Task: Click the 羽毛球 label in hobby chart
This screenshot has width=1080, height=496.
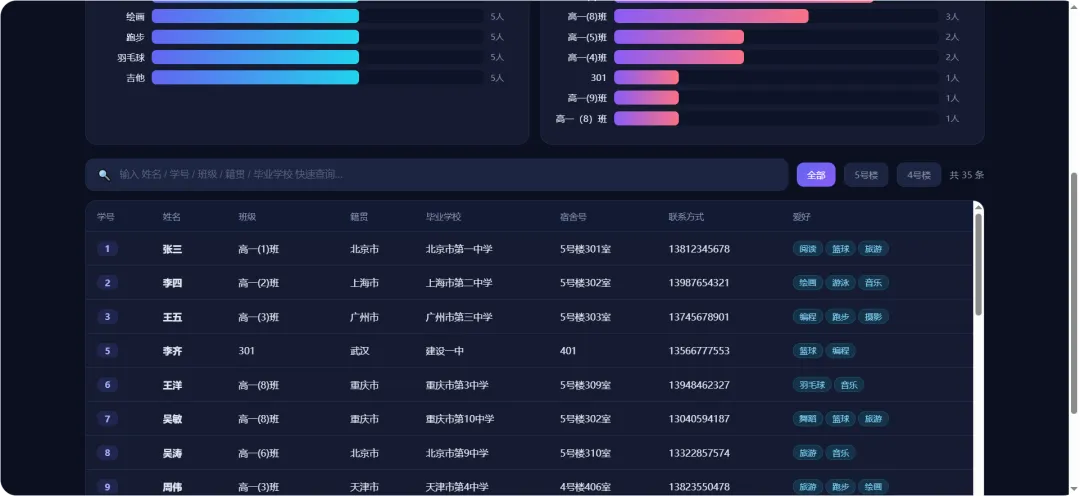Action: (x=131, y=58)
